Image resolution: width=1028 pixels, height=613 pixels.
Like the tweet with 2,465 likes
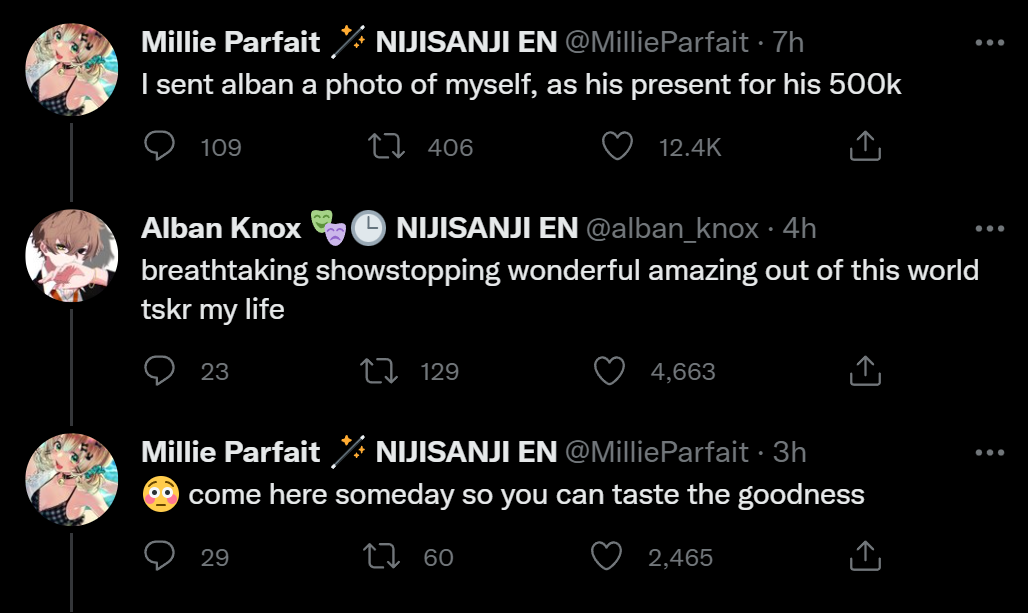coord(609,556)
